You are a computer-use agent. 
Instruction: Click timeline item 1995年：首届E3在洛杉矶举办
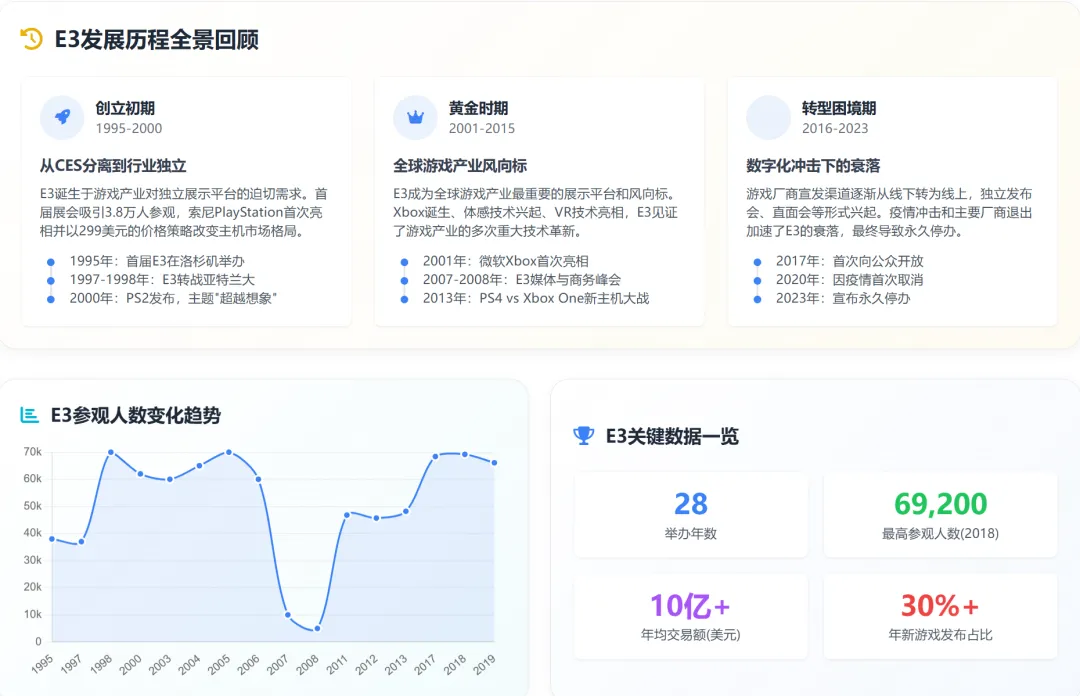(x=157, y=261)
